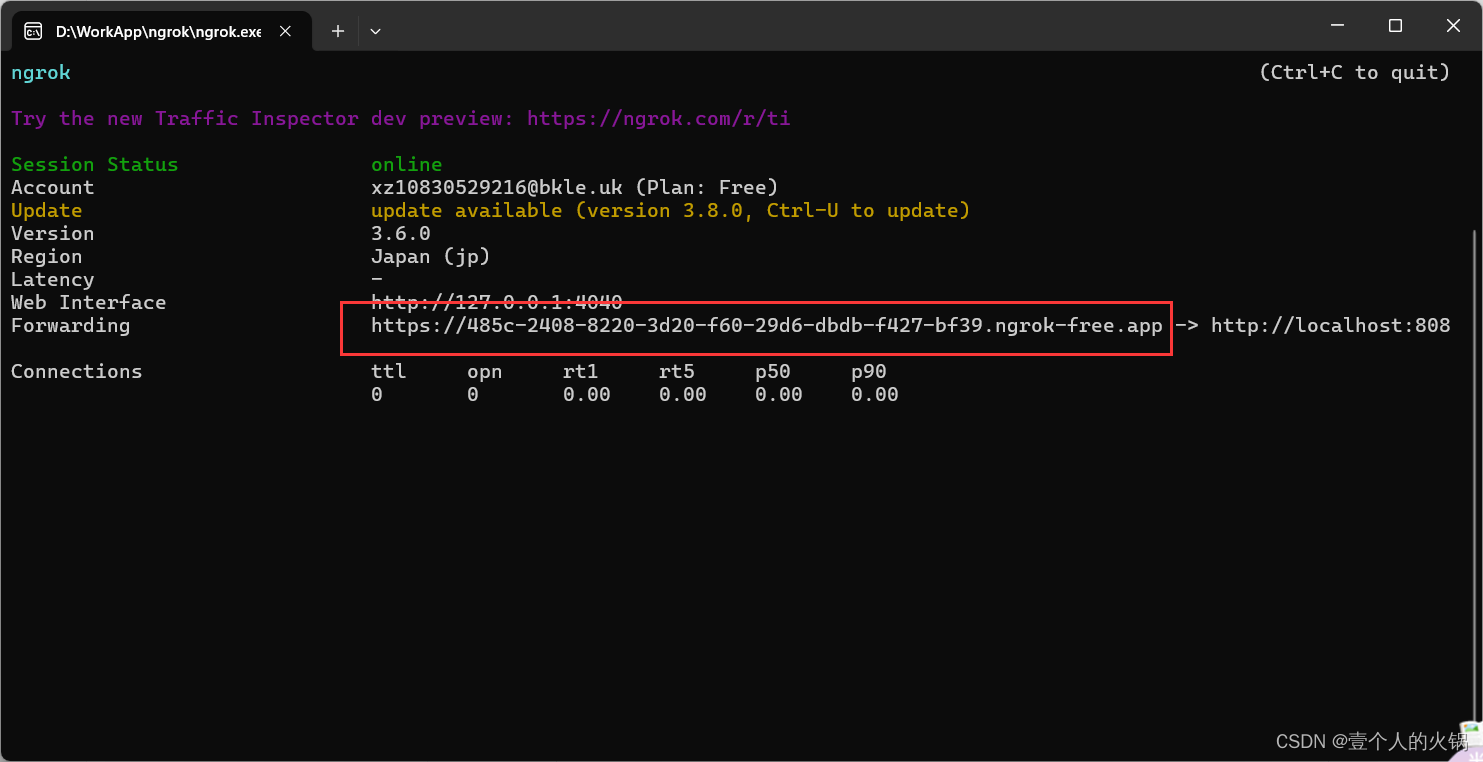Close the terminal window

(x=1453, y=26)
